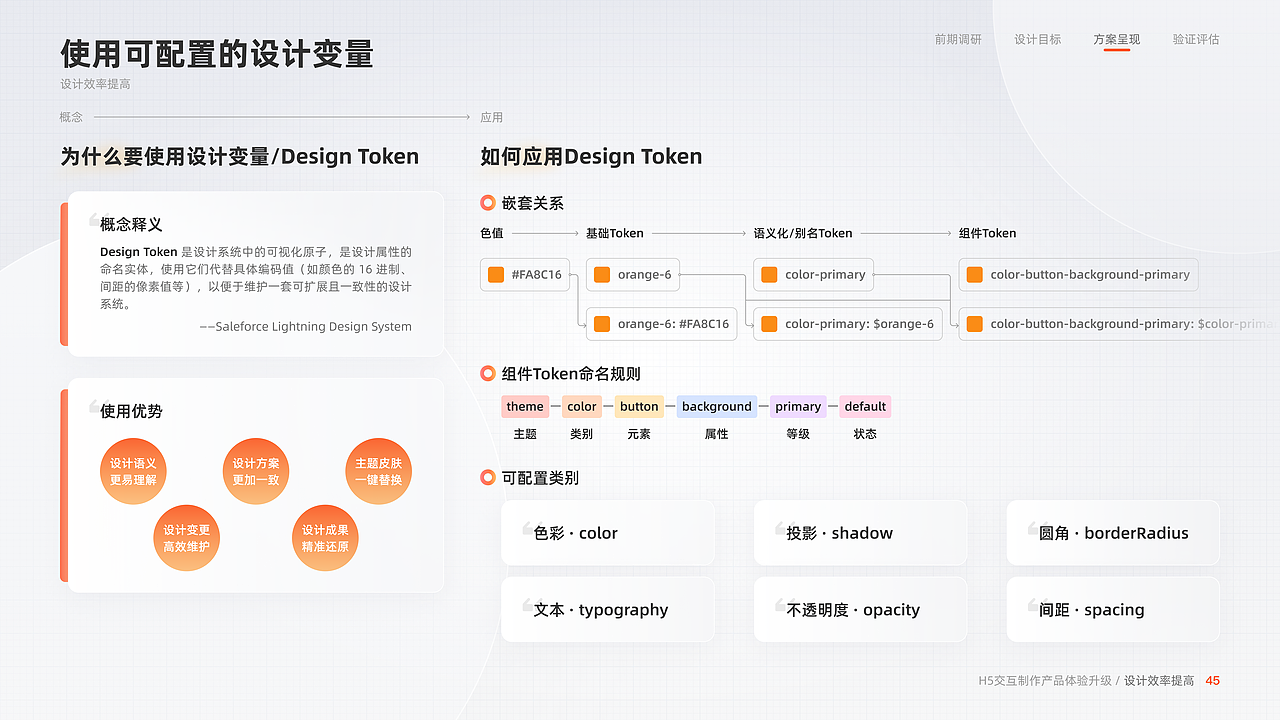Click swatch in color-button-background-primary chip
The width and height of the screenshot is (1280, 720).
[x=975, y=274]
